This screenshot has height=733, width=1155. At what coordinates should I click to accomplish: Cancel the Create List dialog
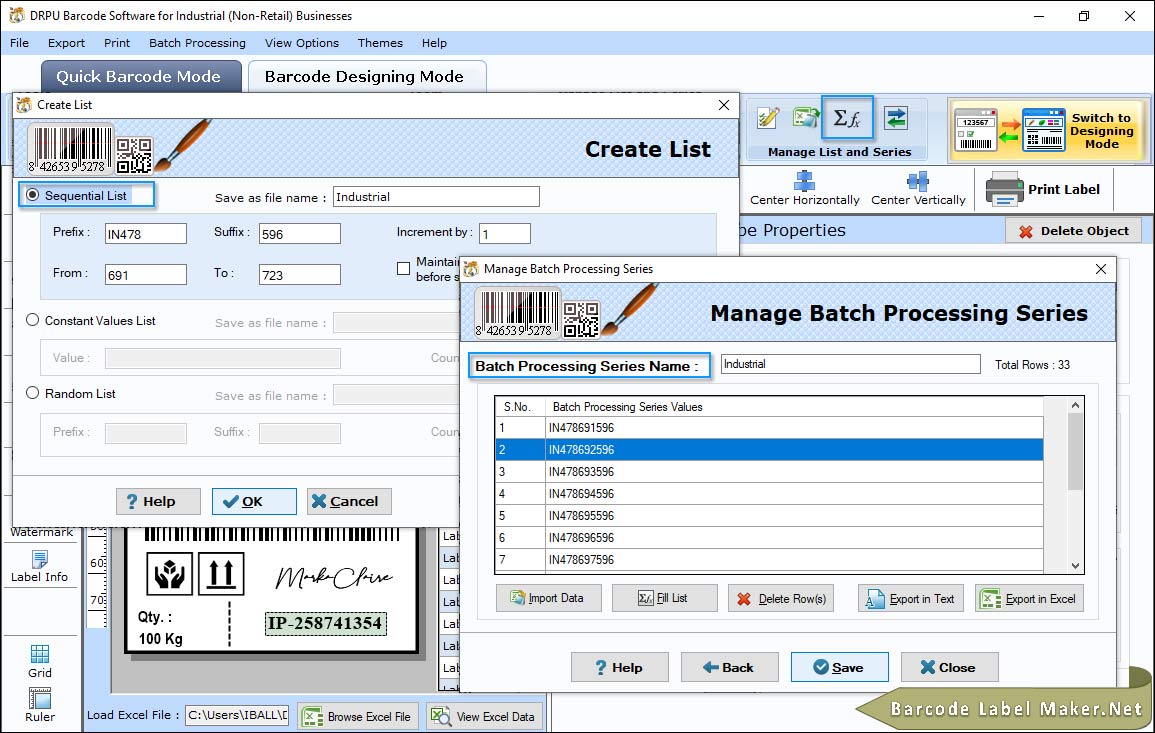(x=349, y=501)
